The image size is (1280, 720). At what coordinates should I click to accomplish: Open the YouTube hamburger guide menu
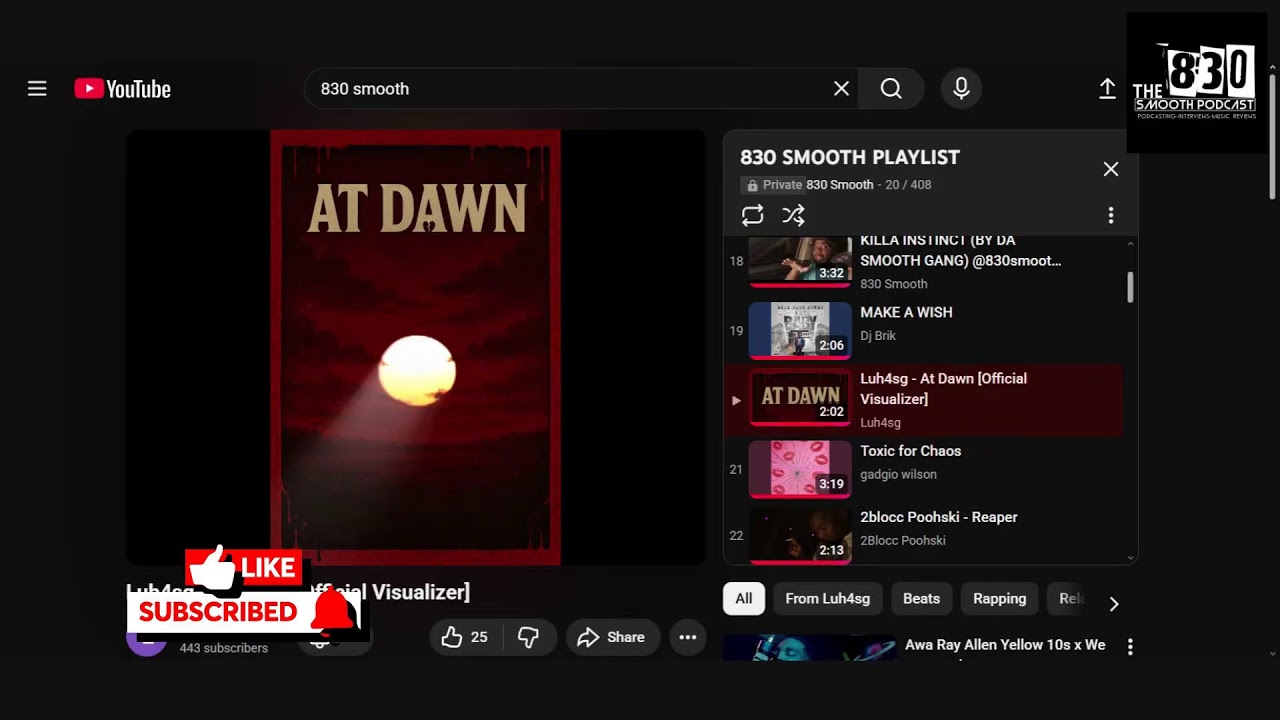[x=37, y=89]
